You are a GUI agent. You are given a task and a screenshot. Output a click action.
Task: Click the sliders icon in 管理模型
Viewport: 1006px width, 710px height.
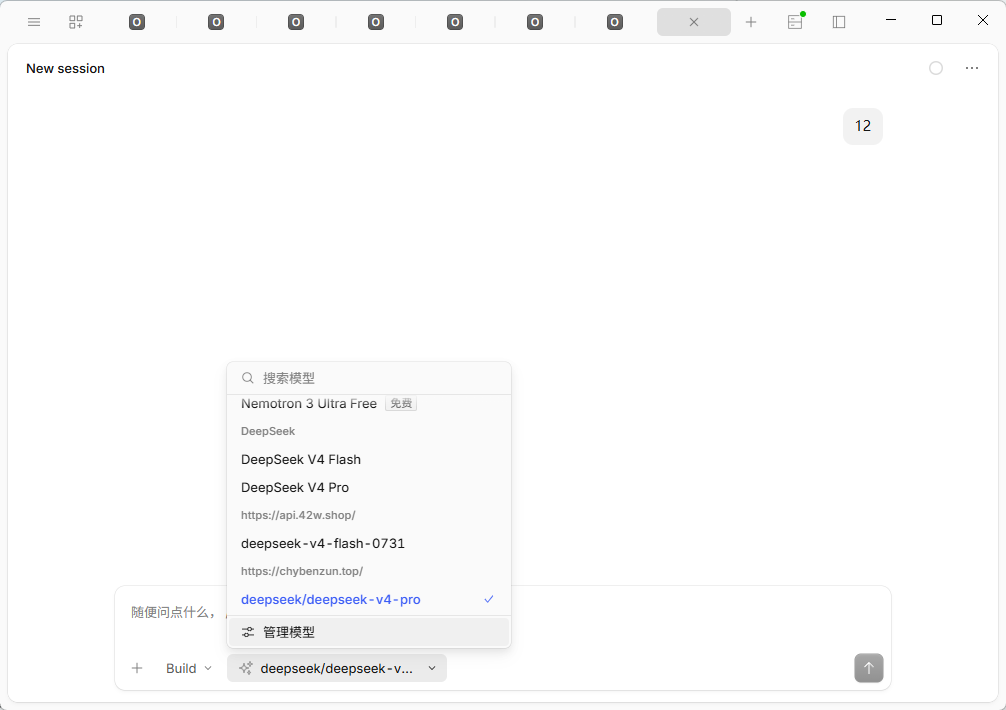[x=248, y=632]
